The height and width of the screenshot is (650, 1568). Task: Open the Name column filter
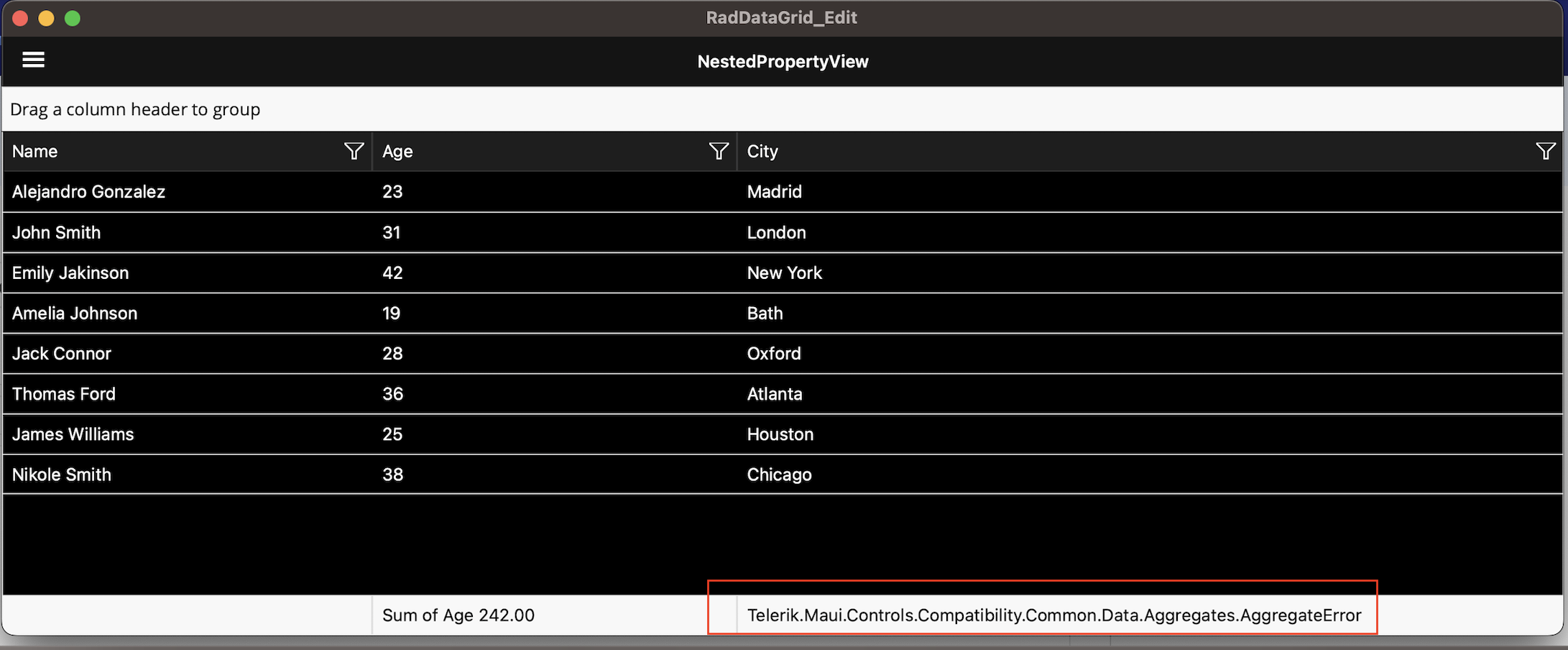354,151
